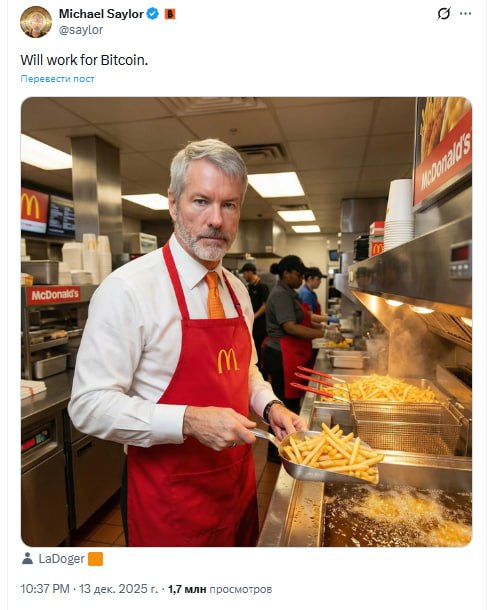Open the @saylor handle link
This screenshot has height=610, width=496.
[81, 30]
